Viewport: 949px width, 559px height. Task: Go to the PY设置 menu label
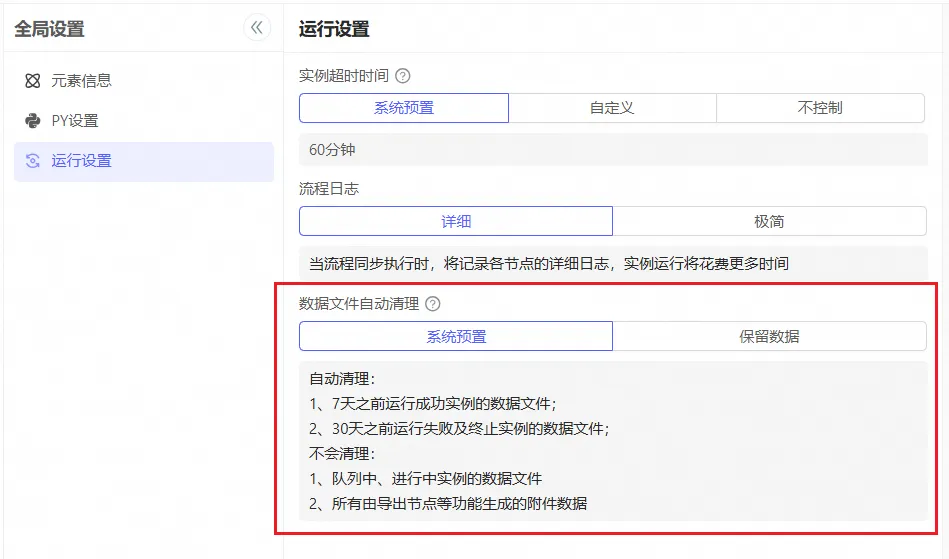(x=75, y=121)
